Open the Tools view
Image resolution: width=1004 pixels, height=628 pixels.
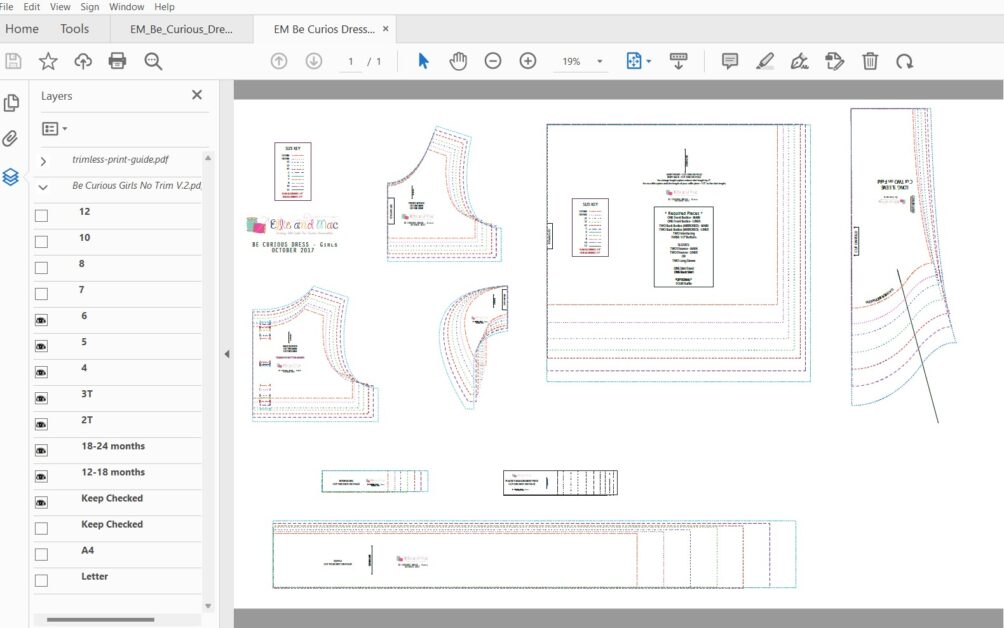[74, 29]
